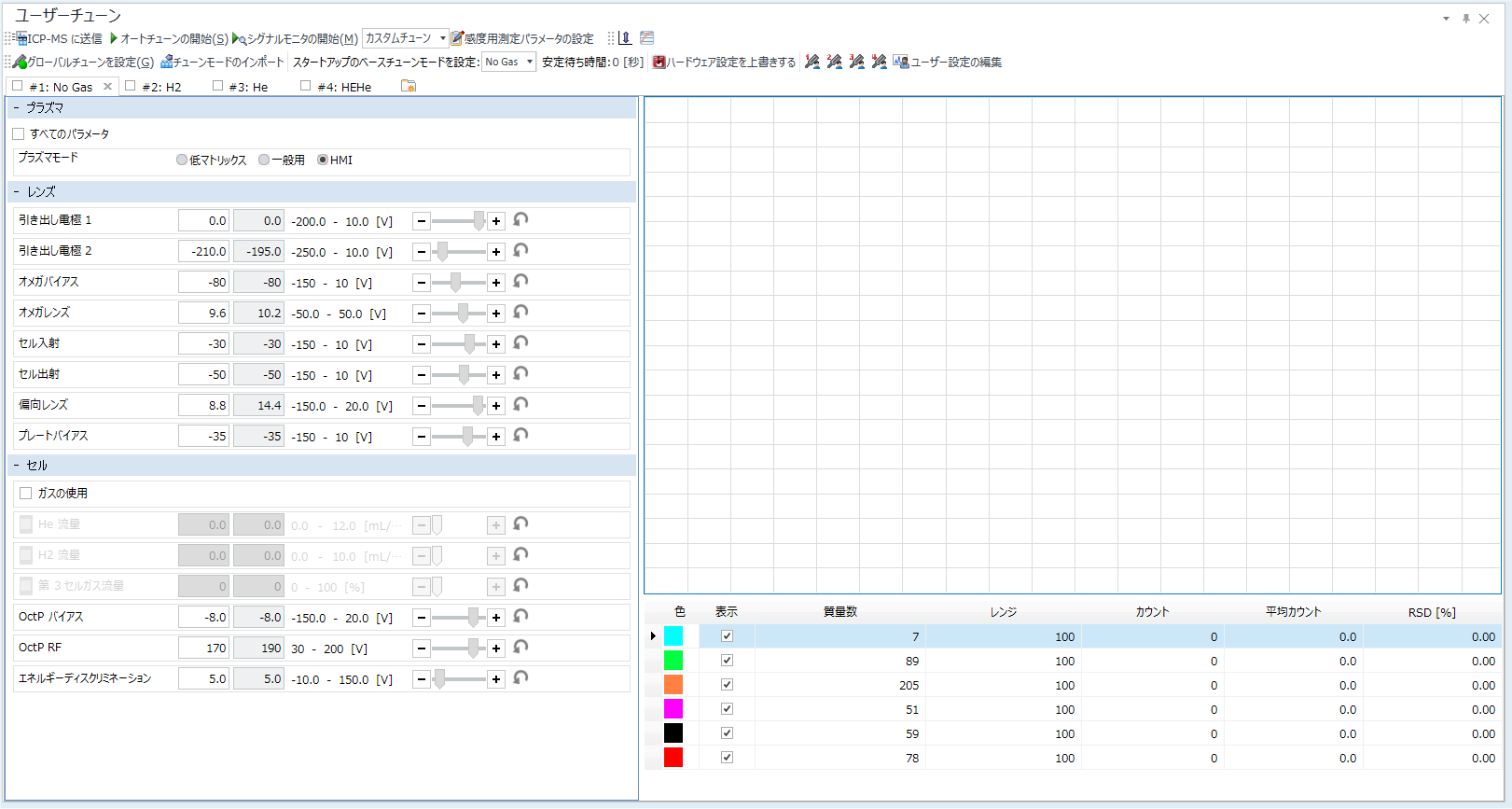Open panel options arrow at top right

pyautogui.click(x=1447, y=19)
